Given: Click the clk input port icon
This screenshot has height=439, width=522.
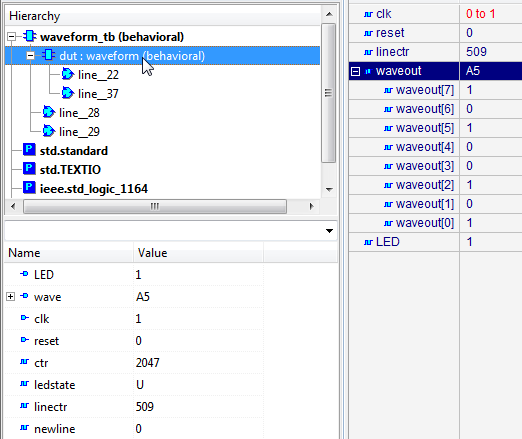Looking at the screenshot, I should 24,318.
